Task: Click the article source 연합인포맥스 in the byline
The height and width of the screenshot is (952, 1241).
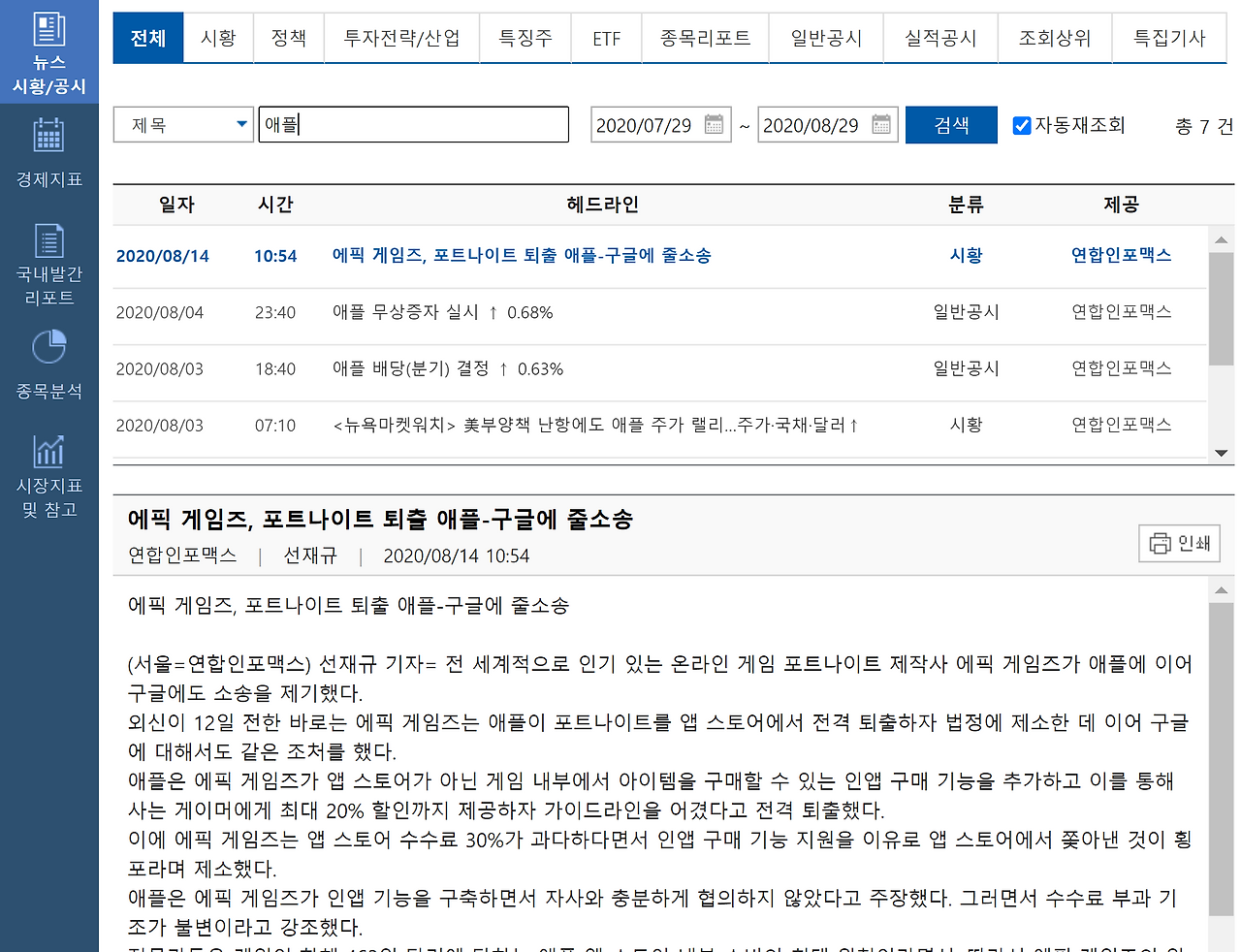Action: coord(182,555)
